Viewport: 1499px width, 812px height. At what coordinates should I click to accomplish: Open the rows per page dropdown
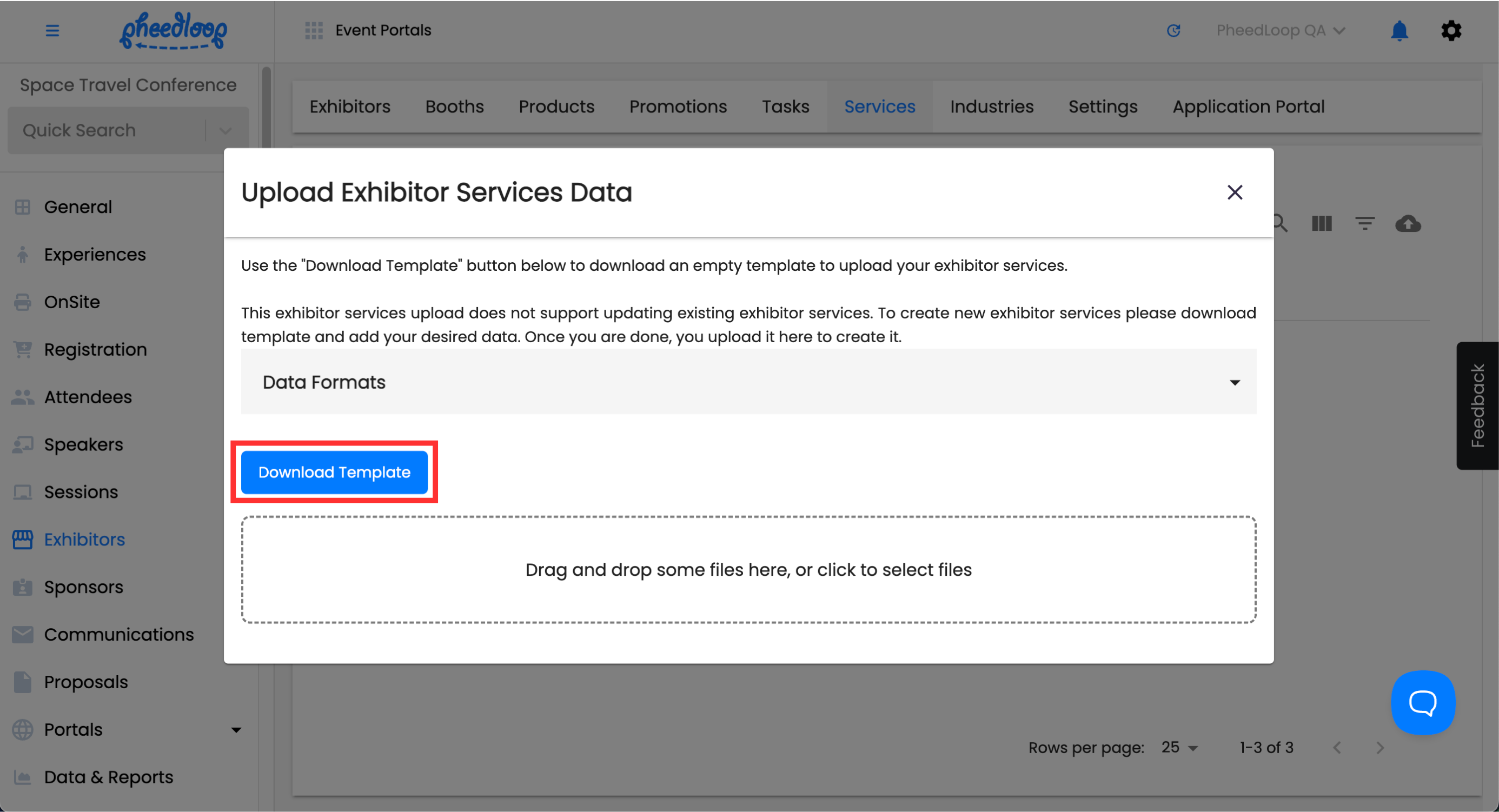(1179, 748)
